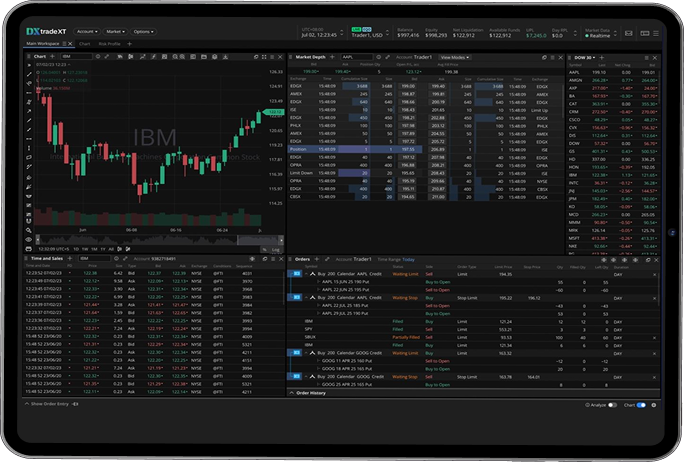Toggle the Analyze switch
This screenshot has height=462, width=684.
[x=612, y=405]
